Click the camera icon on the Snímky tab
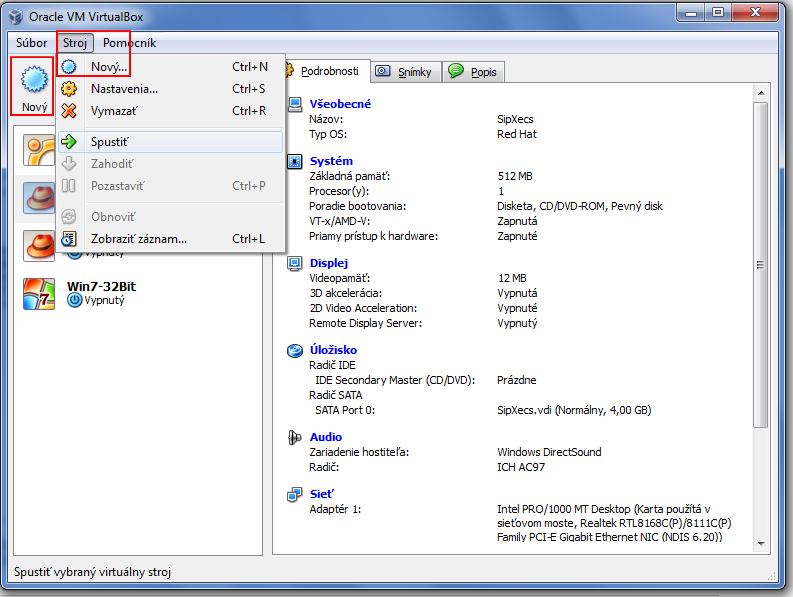The width and height of the screenshot is (793, 597). [382, 71]
